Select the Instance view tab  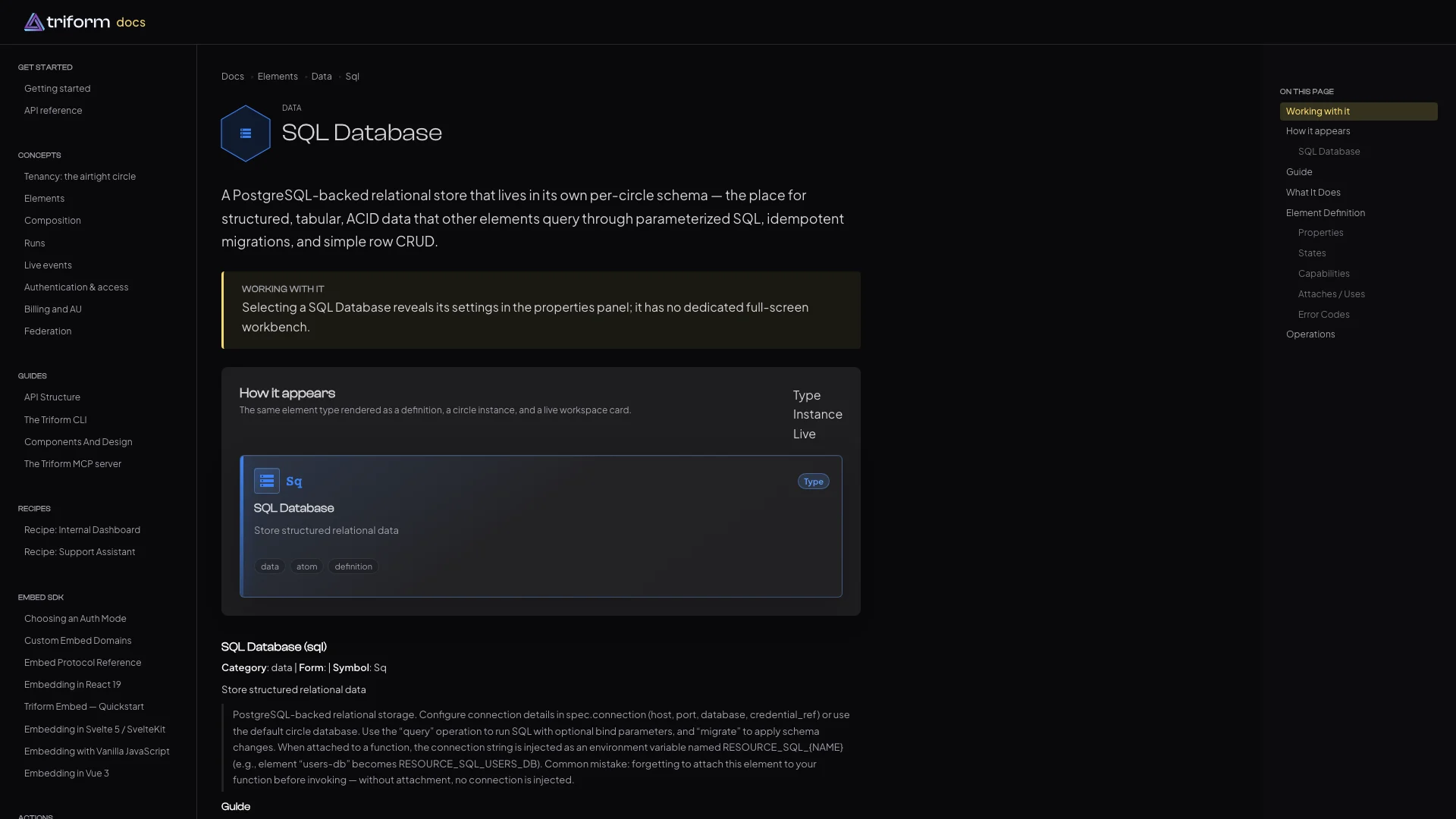[x=817, y=414]
